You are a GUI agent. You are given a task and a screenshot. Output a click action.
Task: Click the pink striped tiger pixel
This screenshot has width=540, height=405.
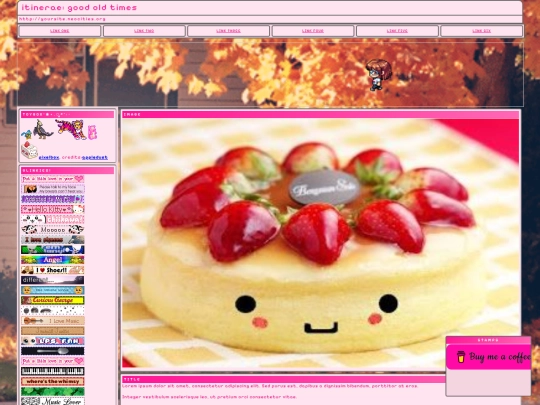click(71, 129)
